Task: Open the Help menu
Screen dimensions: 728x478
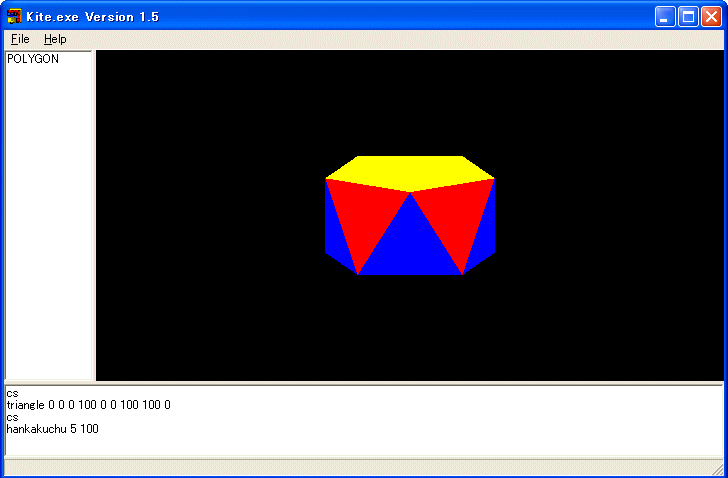Action: click(x=55, y=39)
